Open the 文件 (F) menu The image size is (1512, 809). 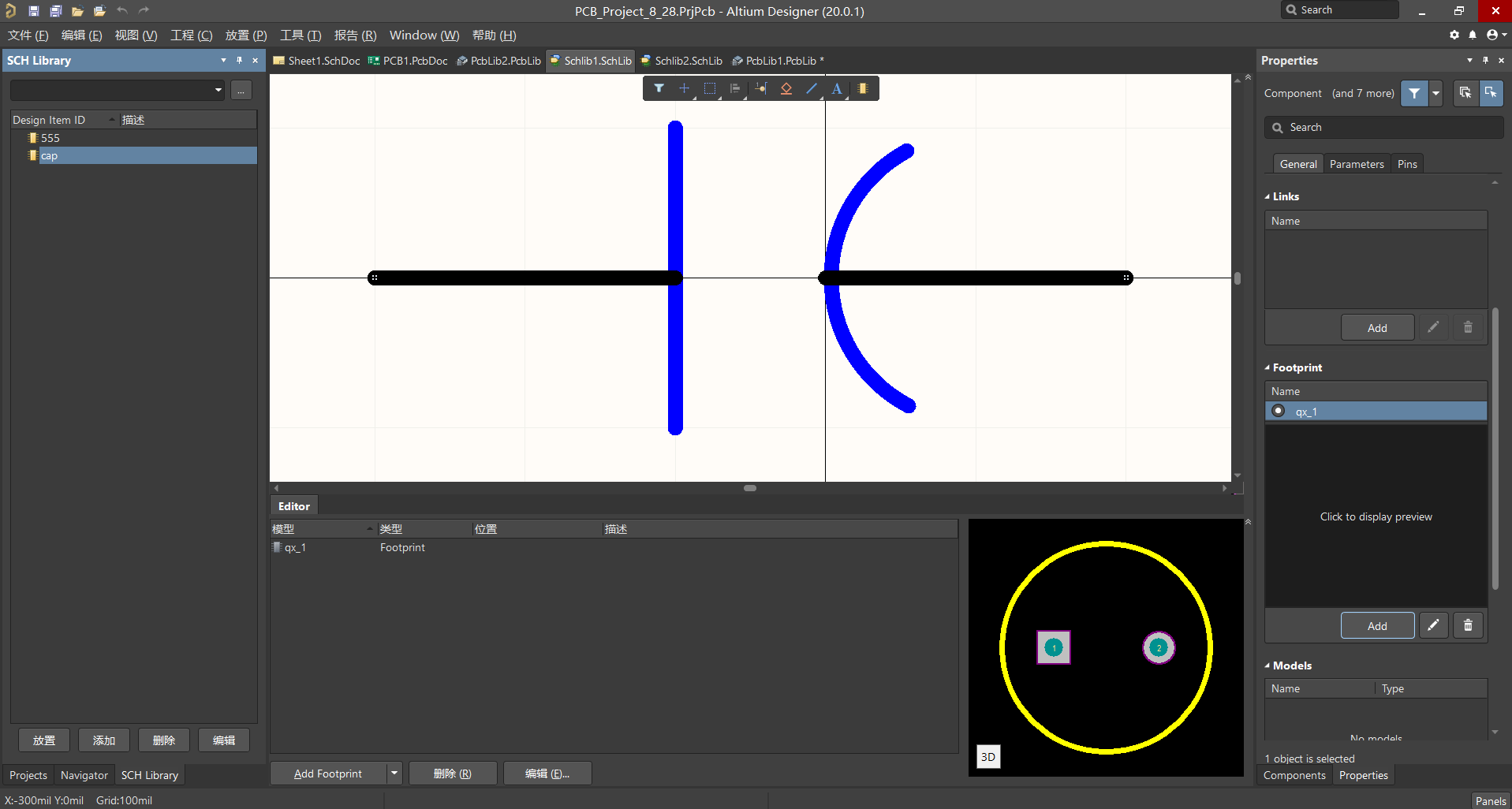tap(28, 35)
